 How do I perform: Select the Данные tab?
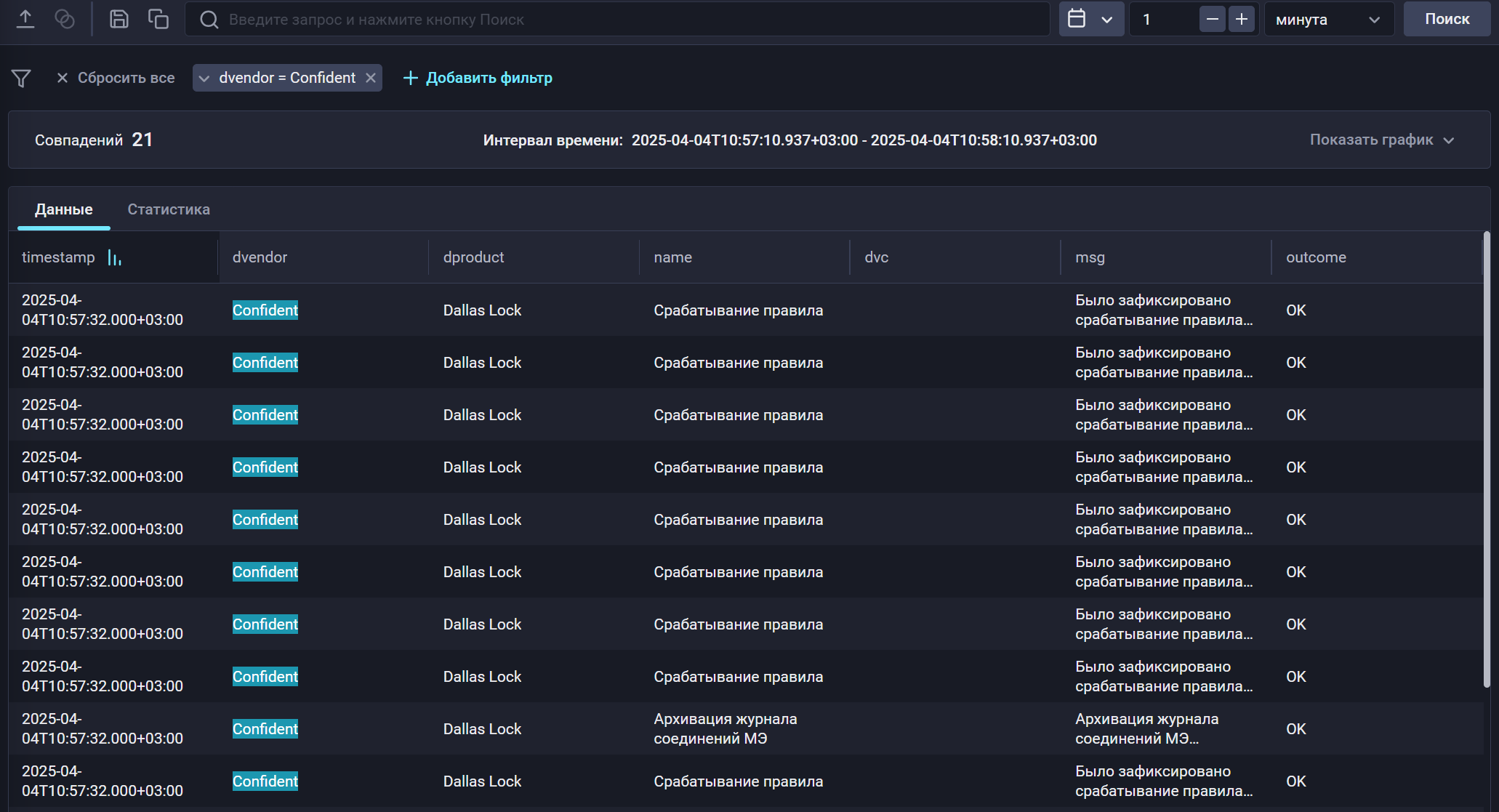(64, 209)
